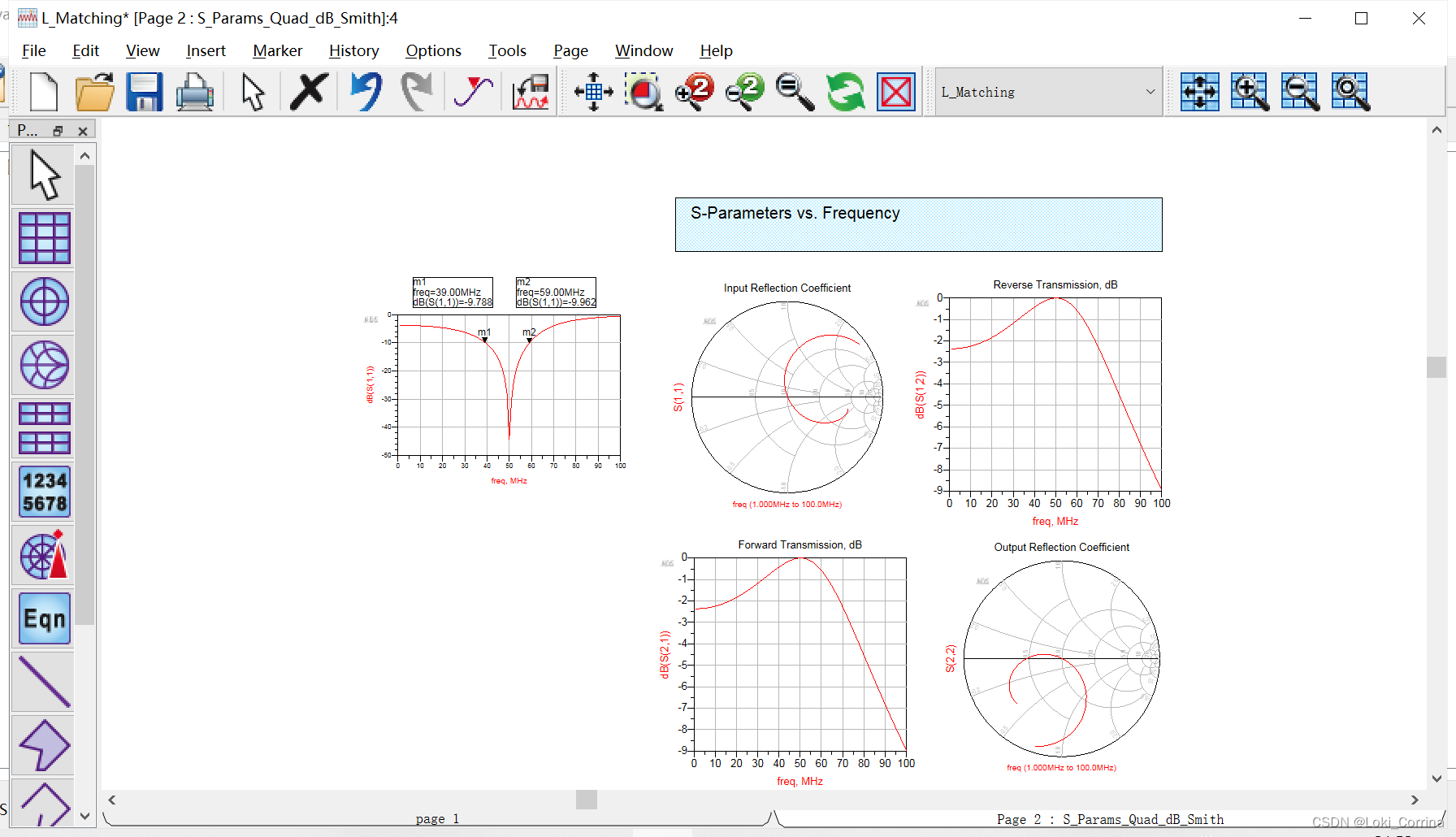The image size is (1456, 837).
Task: Open the Options menu
Action: [433, 50]
